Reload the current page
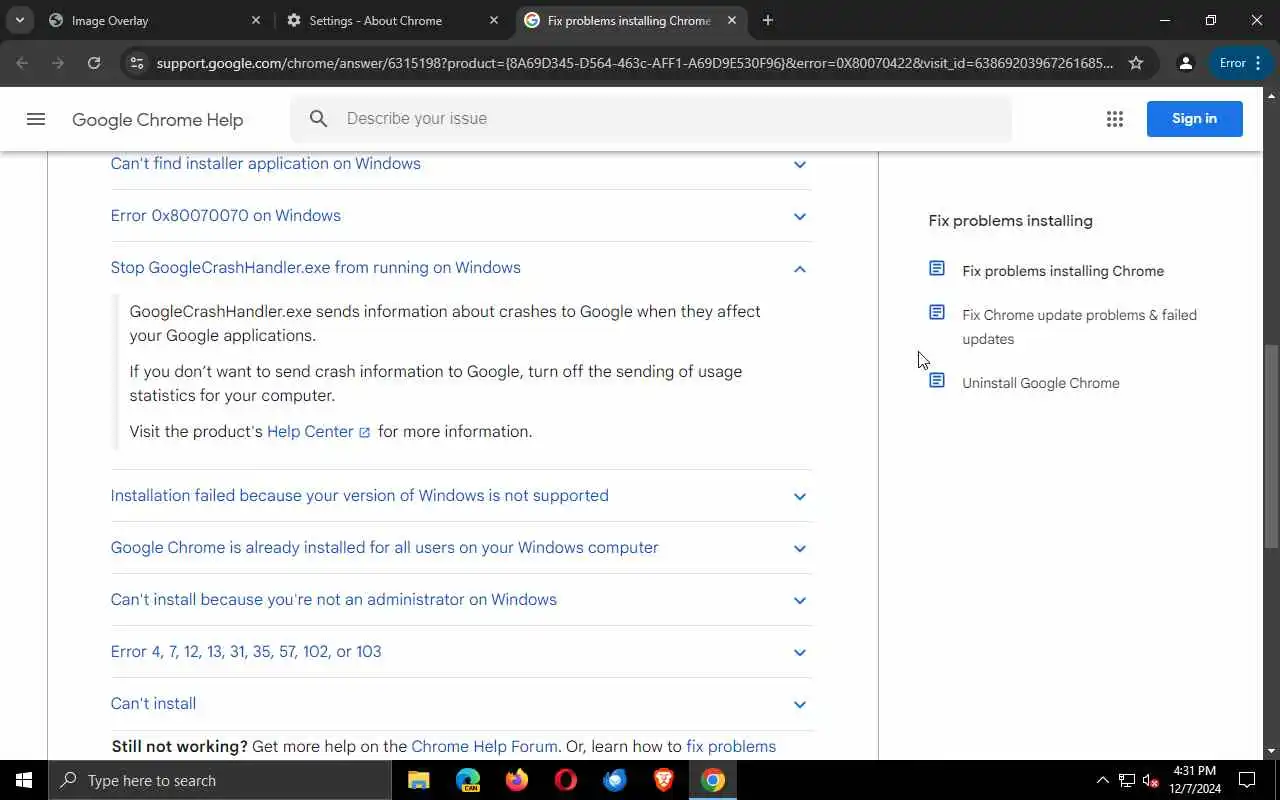The height and width of the screenshot is (800, 1280). 94,63
